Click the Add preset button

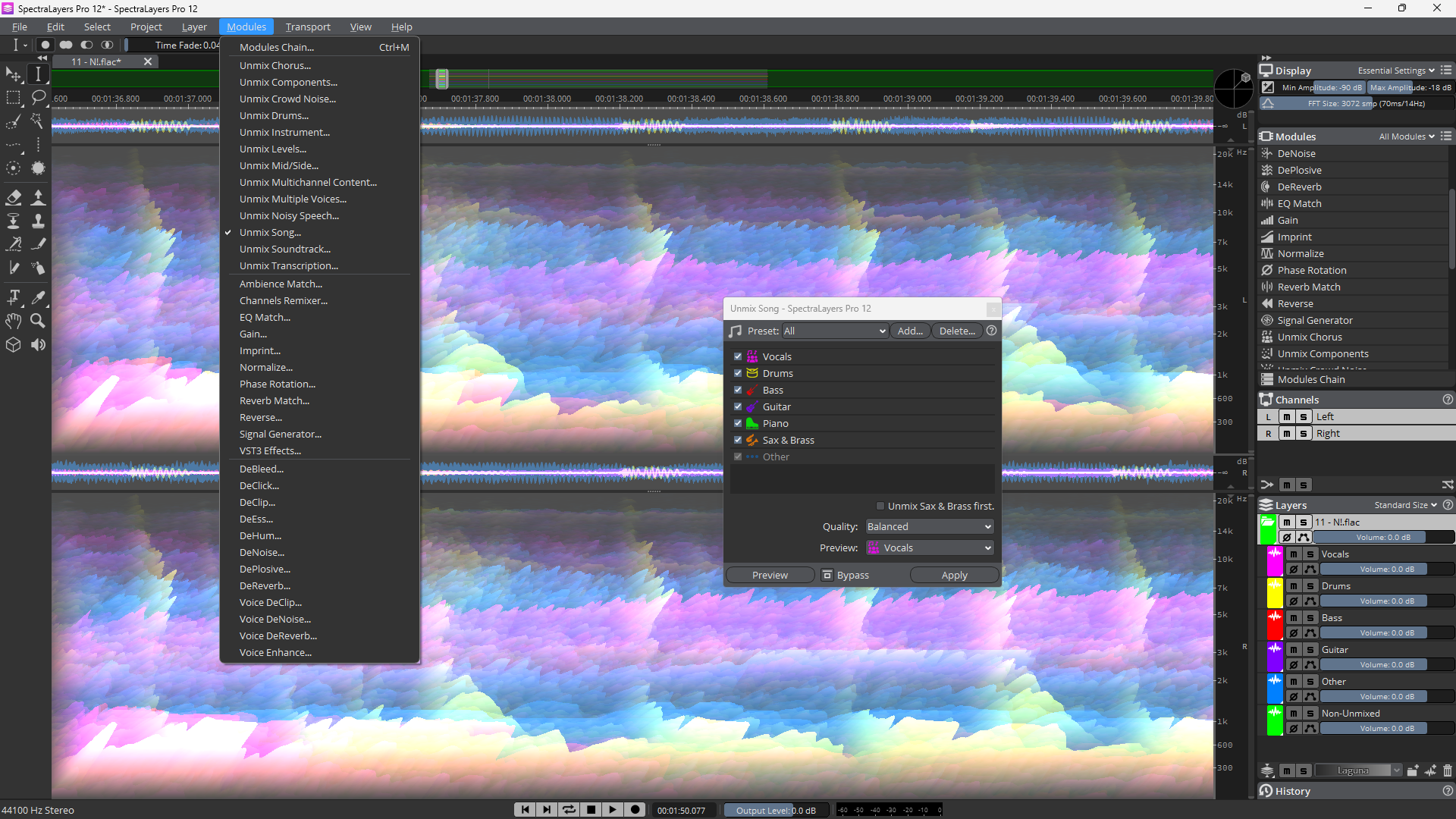pyautogui.click(x=910, y=331)
